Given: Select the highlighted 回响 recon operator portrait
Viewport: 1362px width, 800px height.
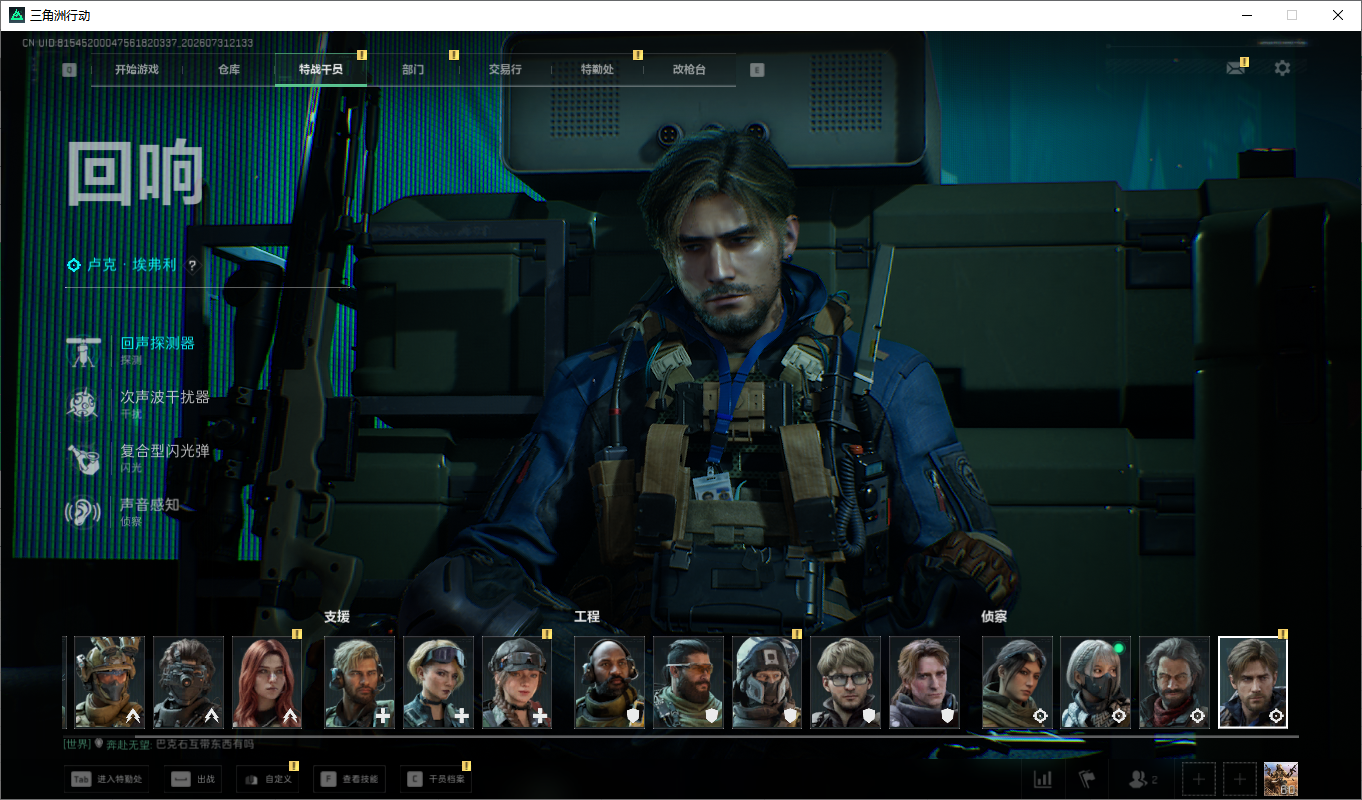Looking at the screenshot, I should click(x=1253, y=682).
